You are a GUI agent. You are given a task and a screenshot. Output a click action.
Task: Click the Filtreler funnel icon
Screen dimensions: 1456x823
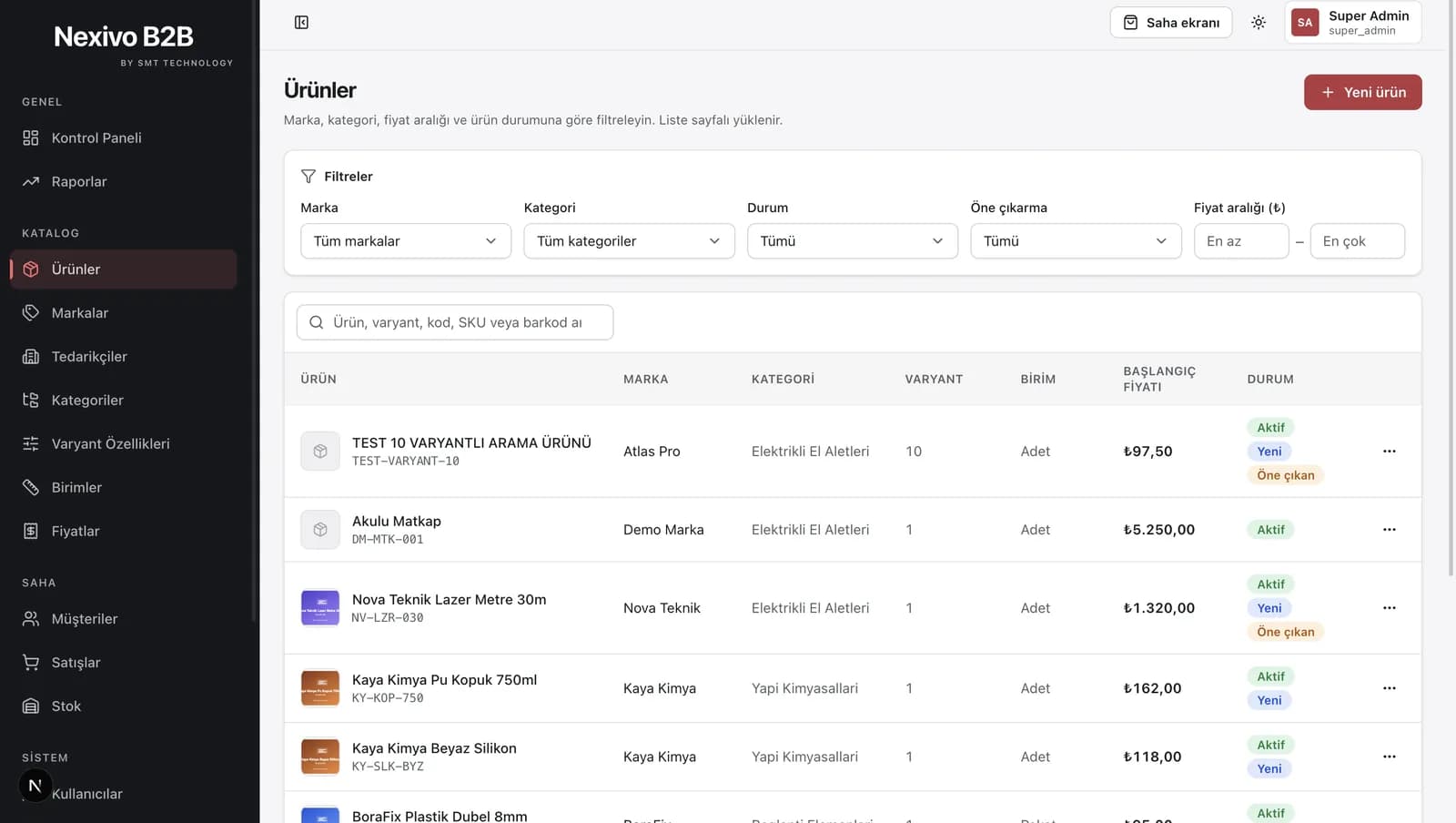[308, 176]
